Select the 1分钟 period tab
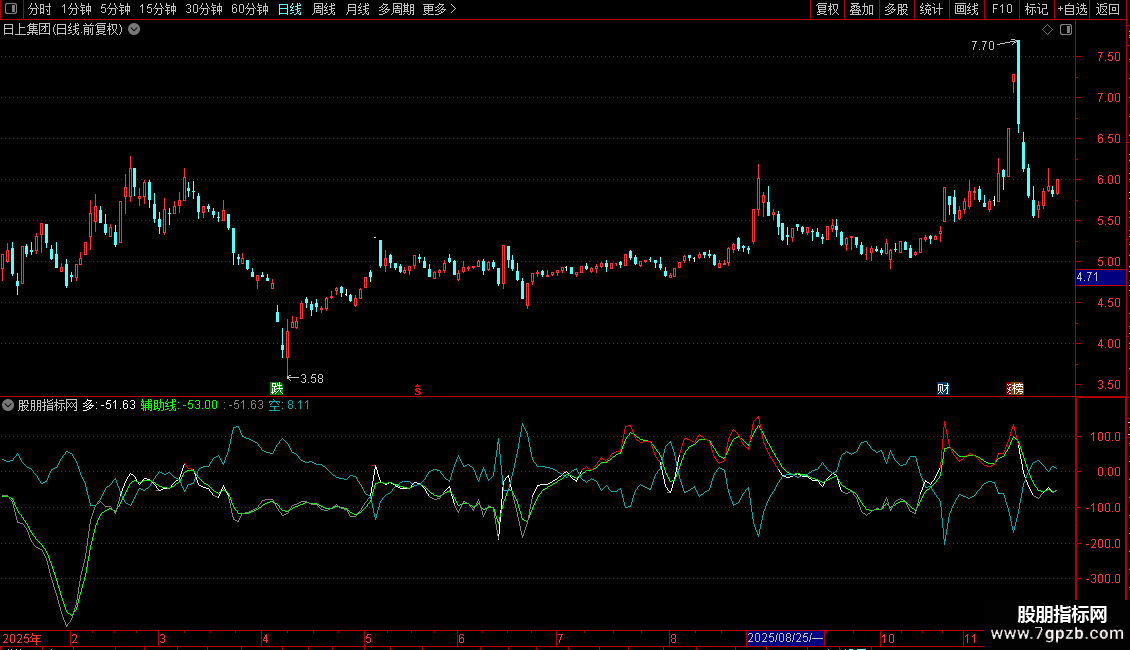The height and width of the screenshot is (650, 1130). (76, 9)
